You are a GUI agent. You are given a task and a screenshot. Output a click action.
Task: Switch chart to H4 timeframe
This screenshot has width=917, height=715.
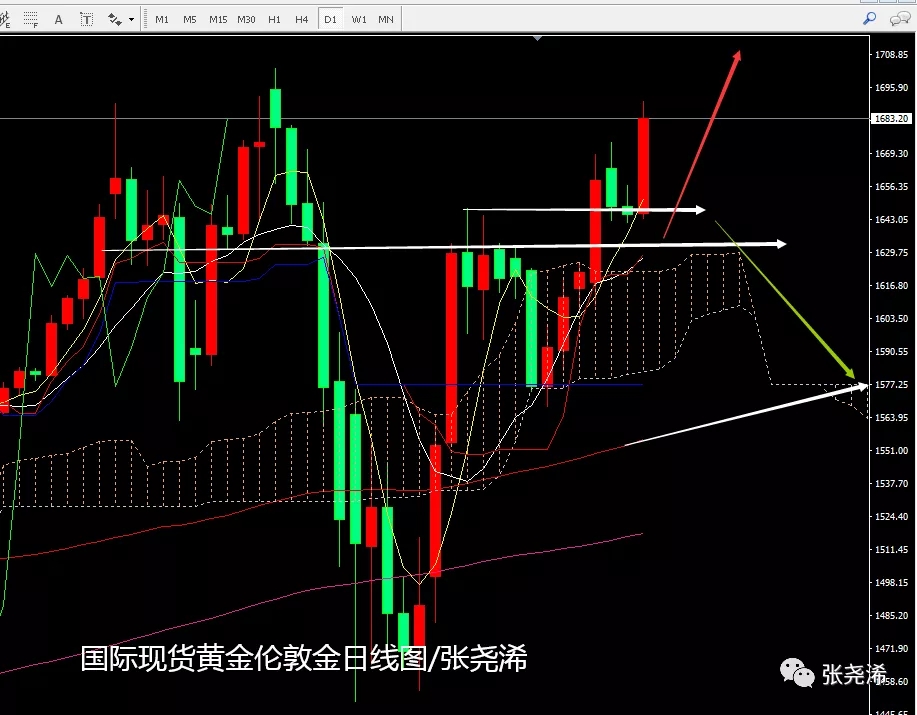tap(301, 19)
